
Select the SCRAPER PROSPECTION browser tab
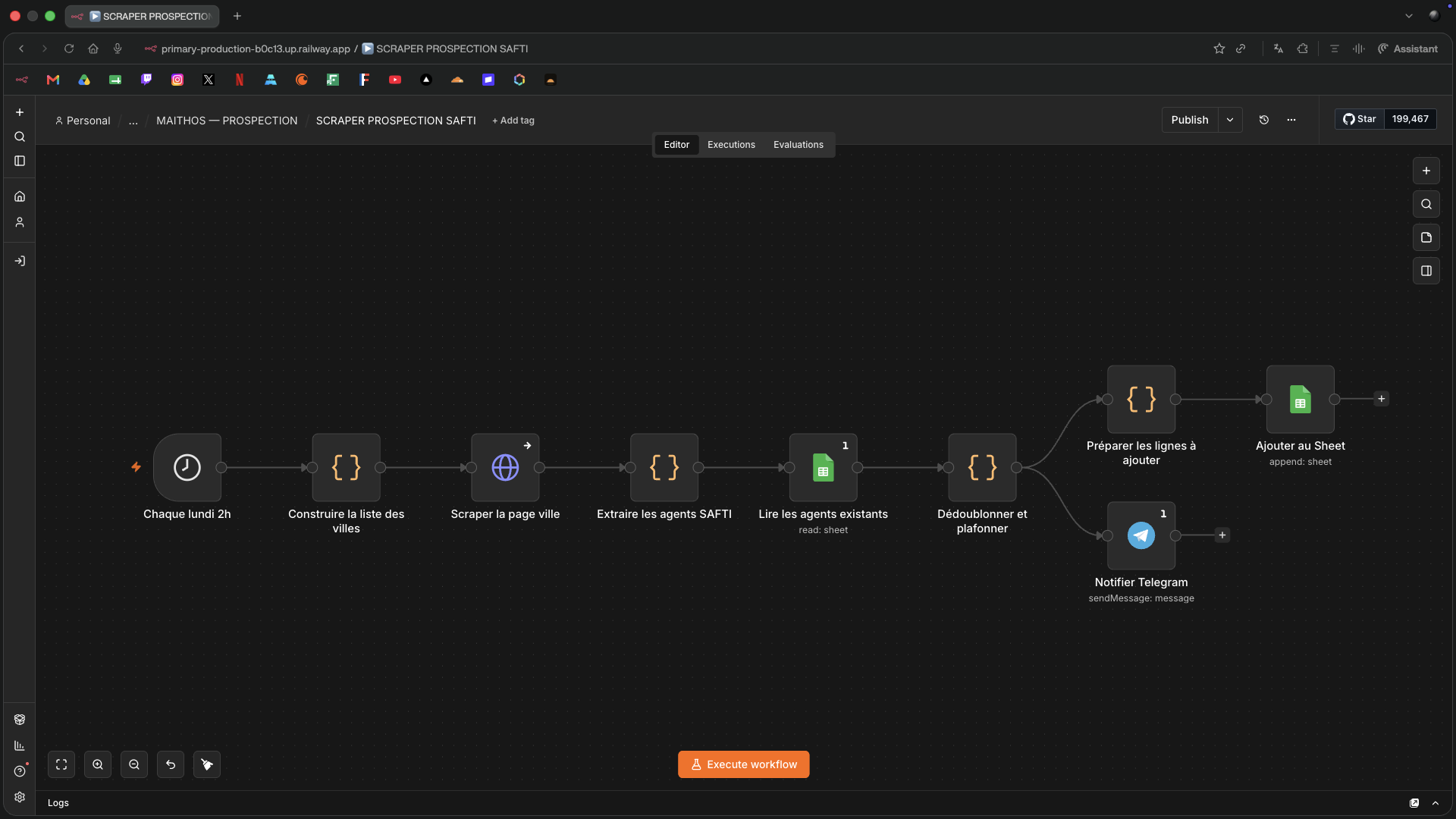143,16
